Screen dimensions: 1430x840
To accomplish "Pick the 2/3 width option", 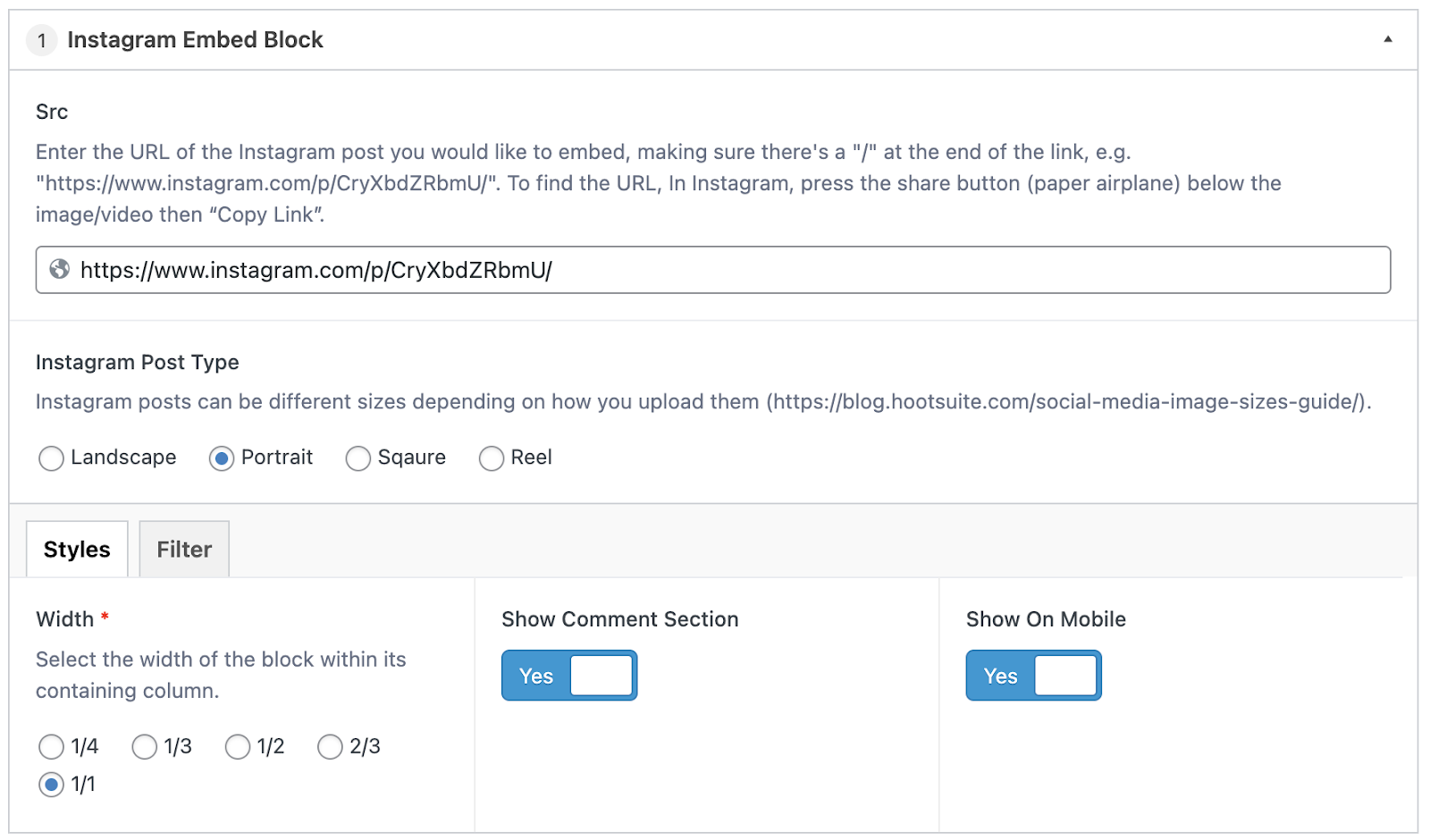I will [330, 746].
